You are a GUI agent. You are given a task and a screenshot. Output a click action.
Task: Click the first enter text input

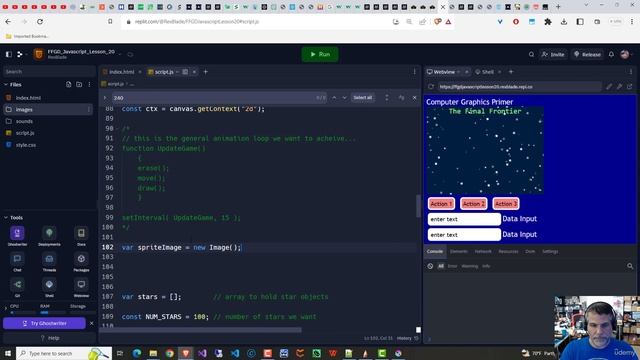pos(464,219)
